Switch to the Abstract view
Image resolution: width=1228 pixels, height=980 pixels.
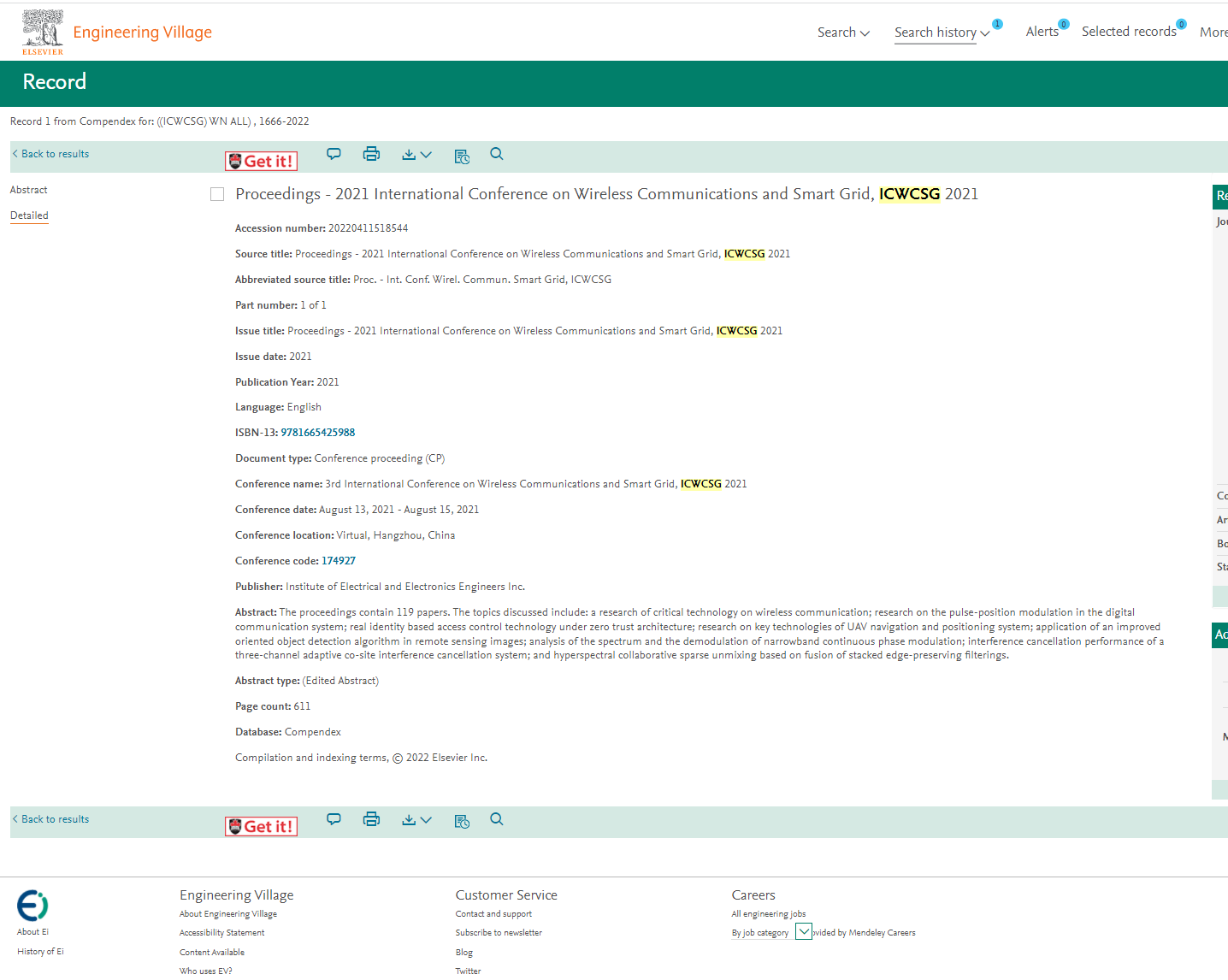tap(29, 190)
